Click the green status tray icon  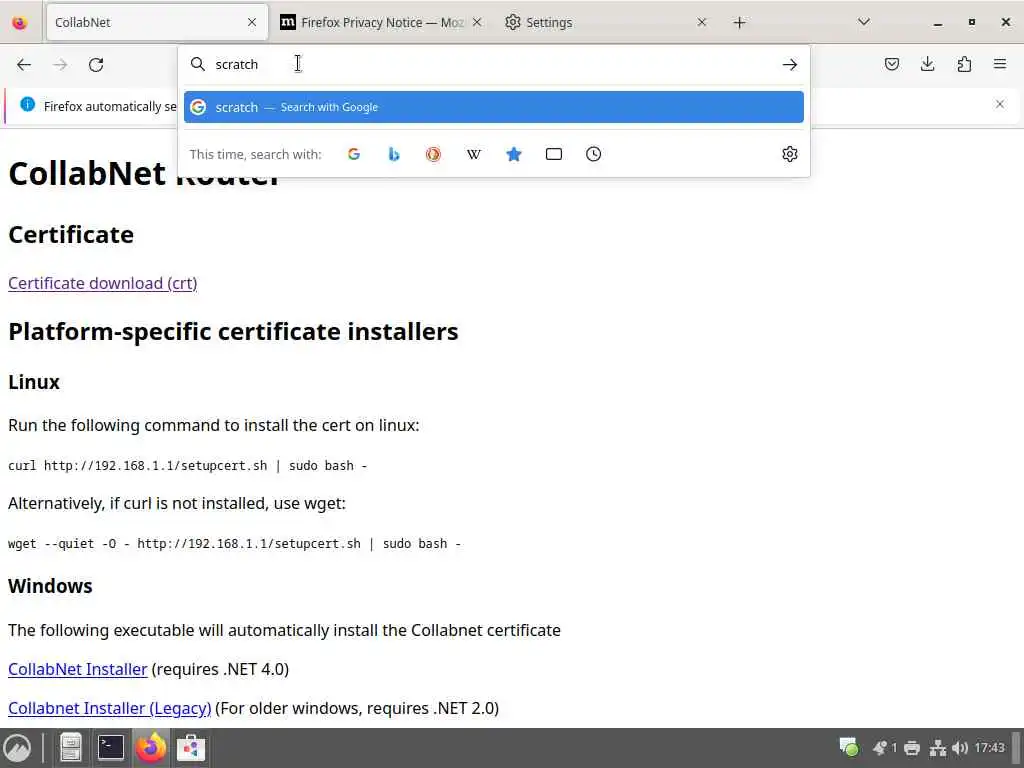(848, 746)
